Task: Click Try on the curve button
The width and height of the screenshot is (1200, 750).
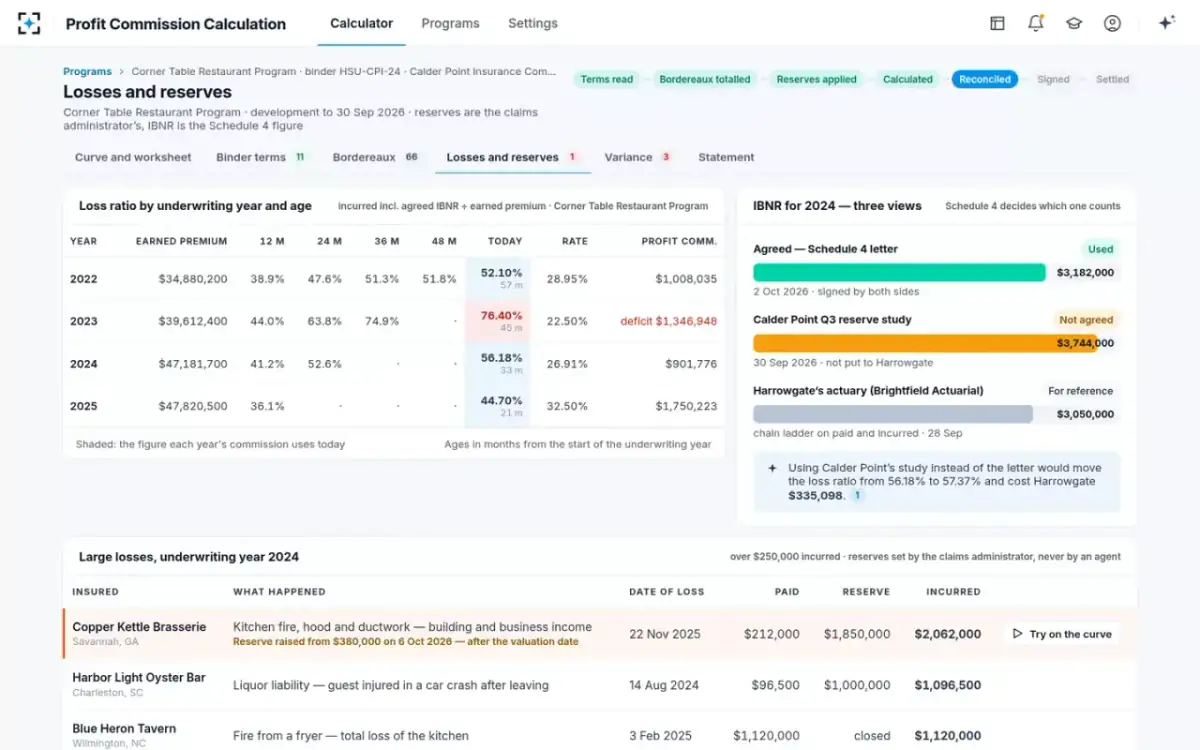Action: 1062,634
